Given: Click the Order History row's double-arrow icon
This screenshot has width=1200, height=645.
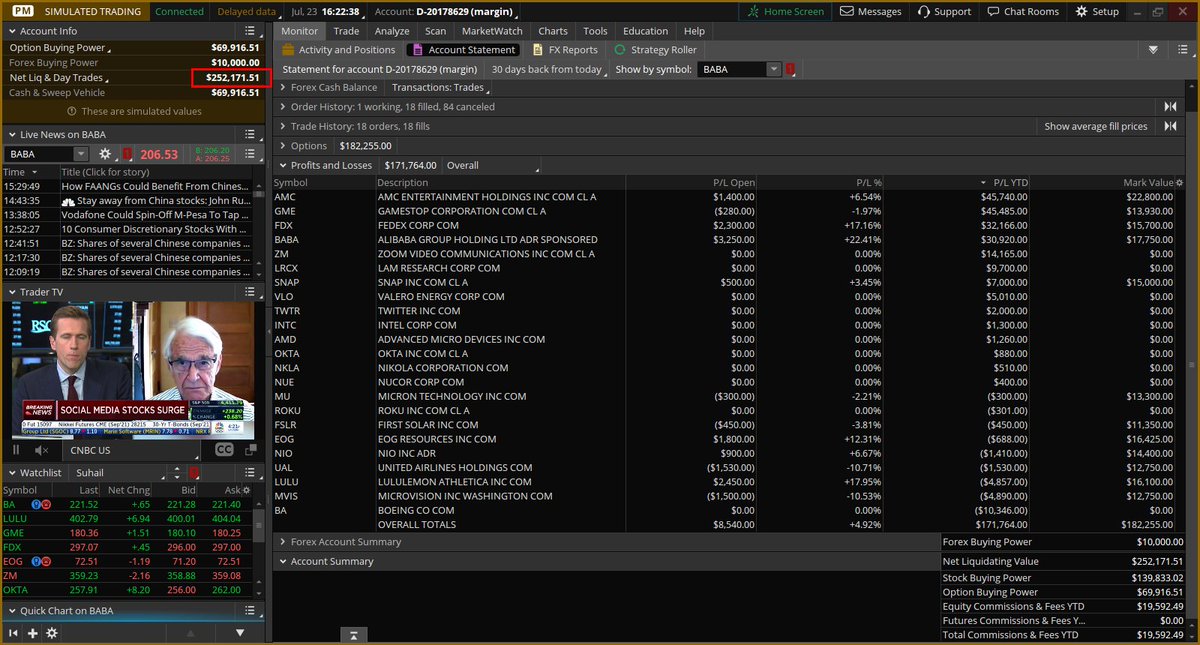Looking at the screenshot, I should [1170, 107].
